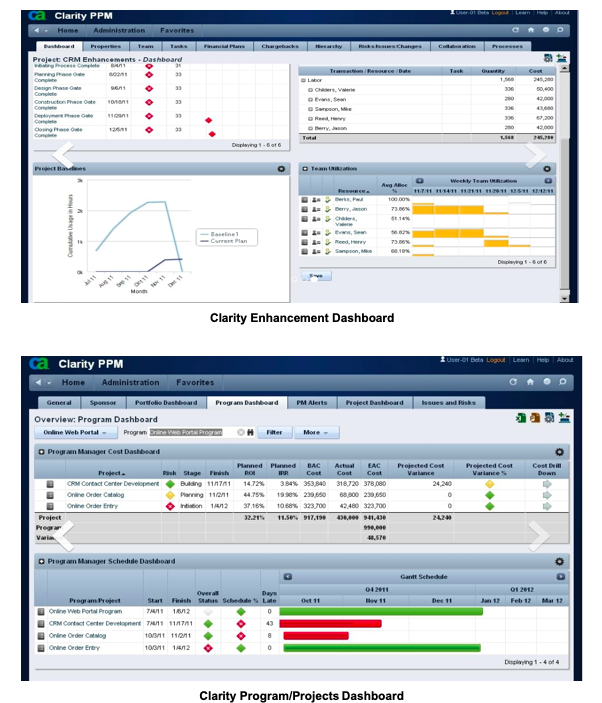
Task: Click house icon in Enhancement Dashboard navigation bar
Action: (x=531, y=30)
